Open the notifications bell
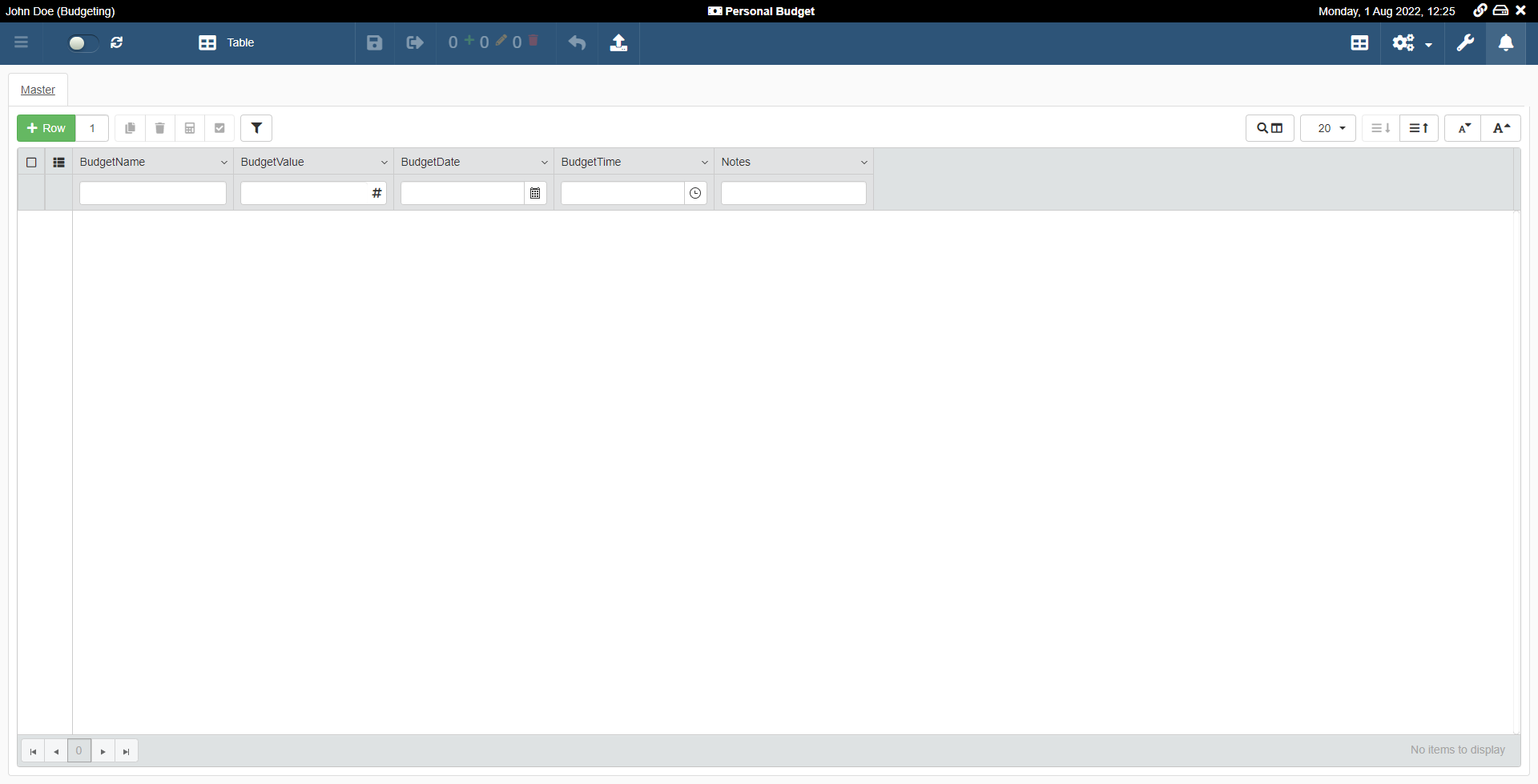 (x=1506, y=43)
